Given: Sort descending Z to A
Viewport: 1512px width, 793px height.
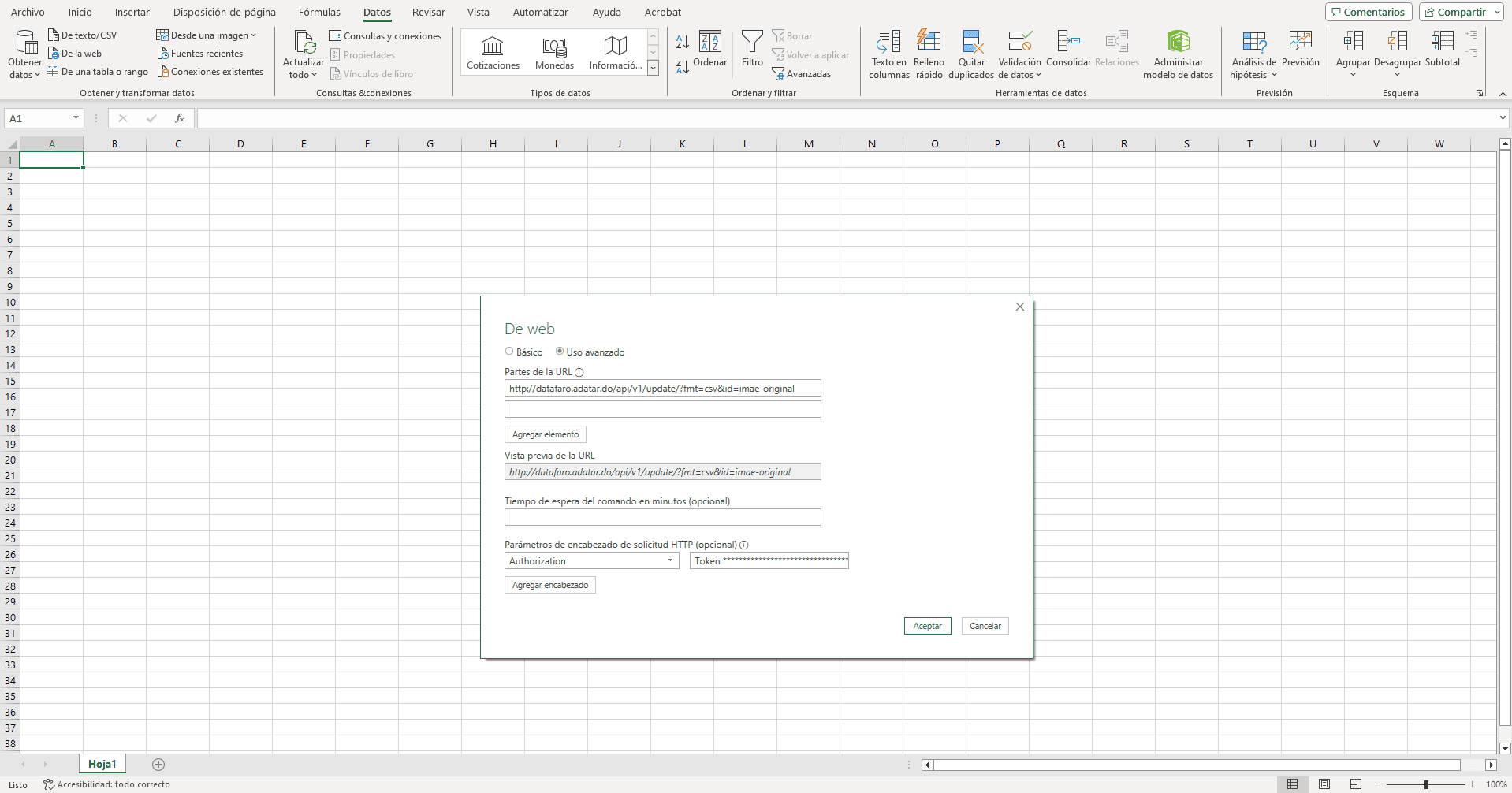Looking at the screenshot, I should pyautogui.click(x=683, y=68).
